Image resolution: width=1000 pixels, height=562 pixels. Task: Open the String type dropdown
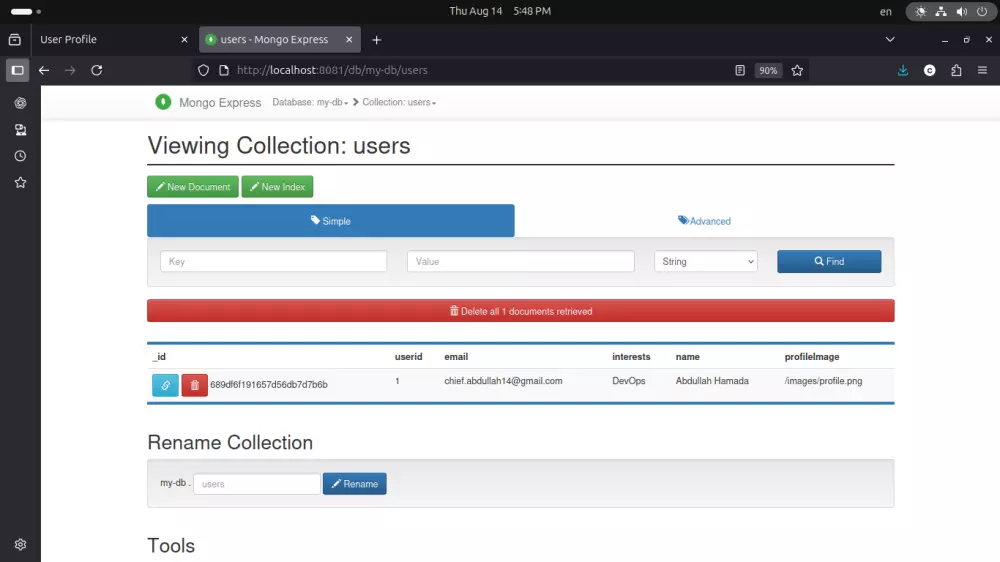[x=706, y=262]
